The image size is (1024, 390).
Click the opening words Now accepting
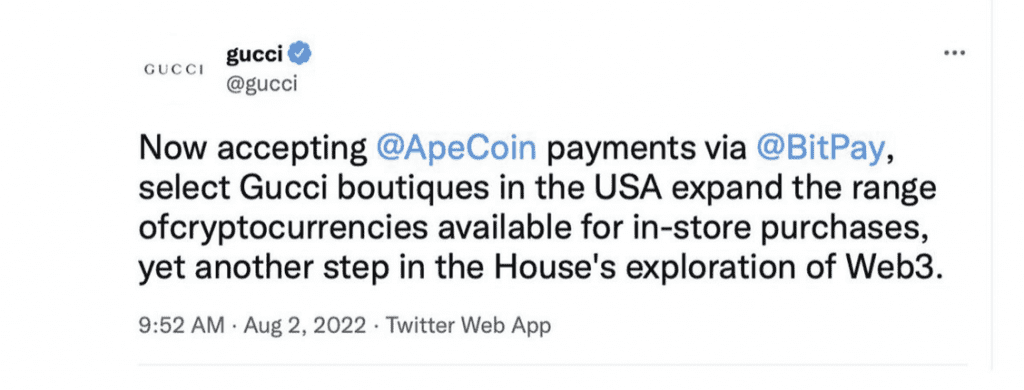[x=253, y=151]
